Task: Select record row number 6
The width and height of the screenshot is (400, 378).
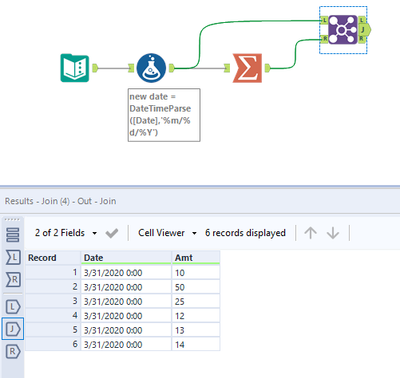Action: click(53, 344)
